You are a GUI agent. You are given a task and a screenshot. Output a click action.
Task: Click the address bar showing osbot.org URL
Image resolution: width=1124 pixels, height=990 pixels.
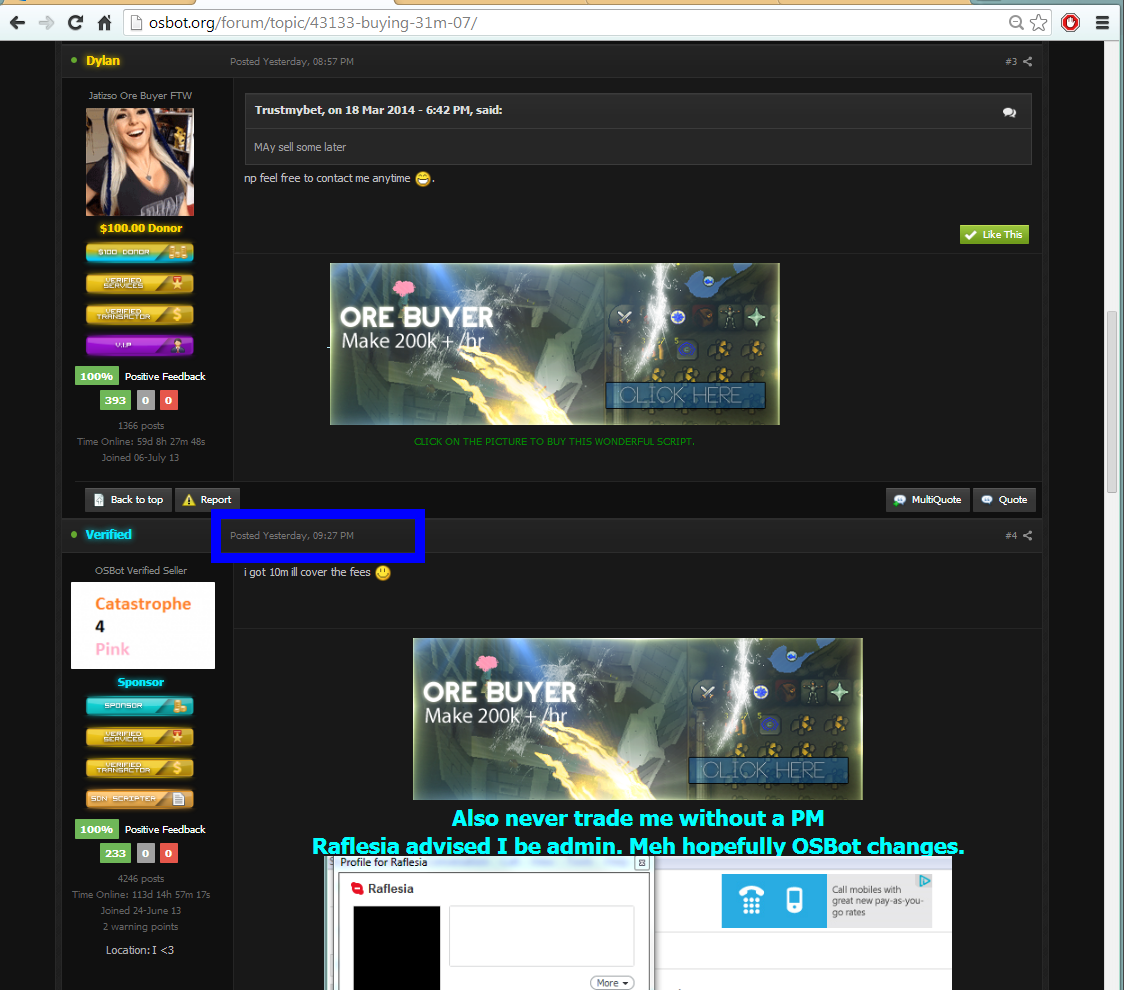point(566,23)
